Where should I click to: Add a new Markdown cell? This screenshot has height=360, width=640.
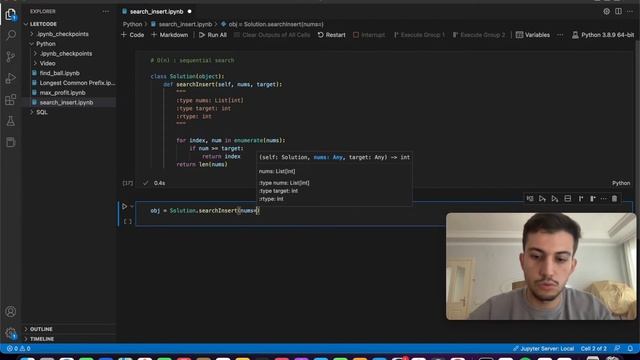(x=170, y=35)
